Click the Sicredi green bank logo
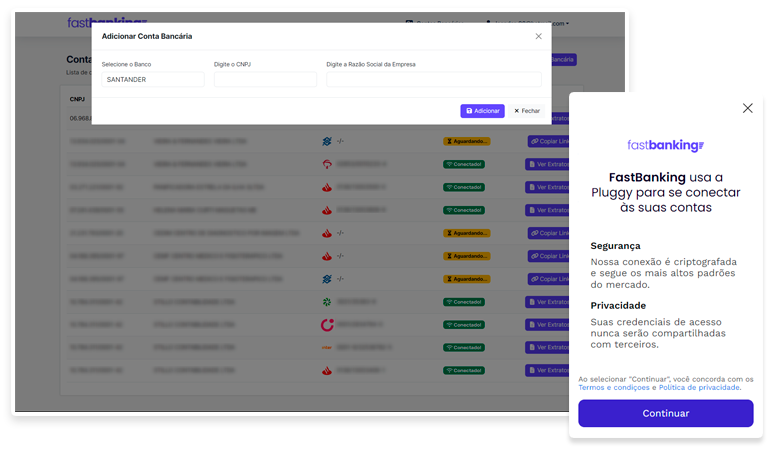This screenshot has width=780, height=458. [x=327, y=301]
